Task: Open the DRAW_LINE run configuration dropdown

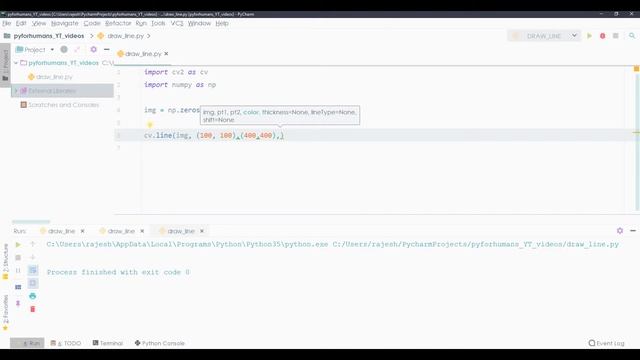Action: click(x=544, y=36)
